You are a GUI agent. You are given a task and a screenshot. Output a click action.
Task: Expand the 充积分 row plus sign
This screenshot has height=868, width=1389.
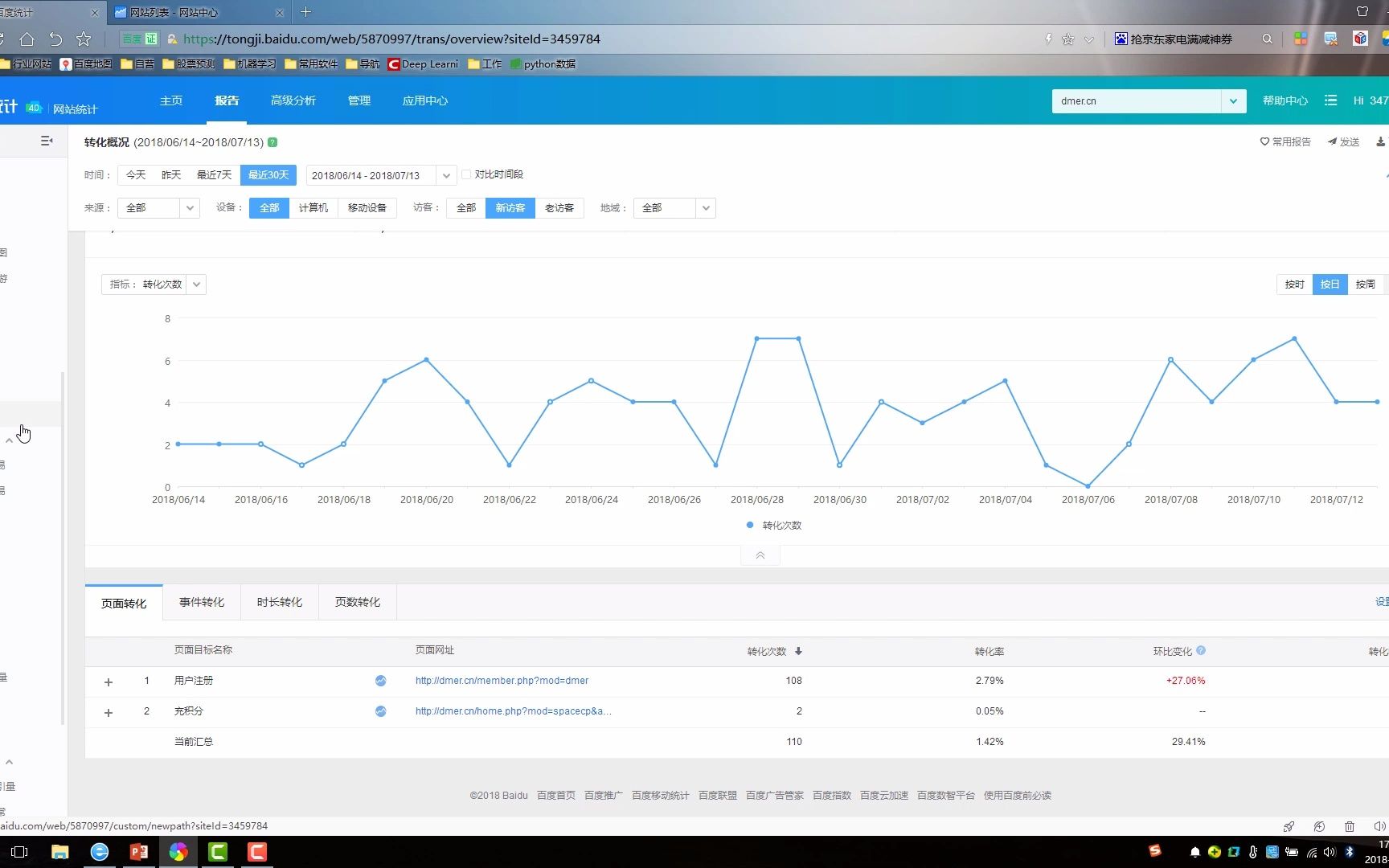coord(109,713)
